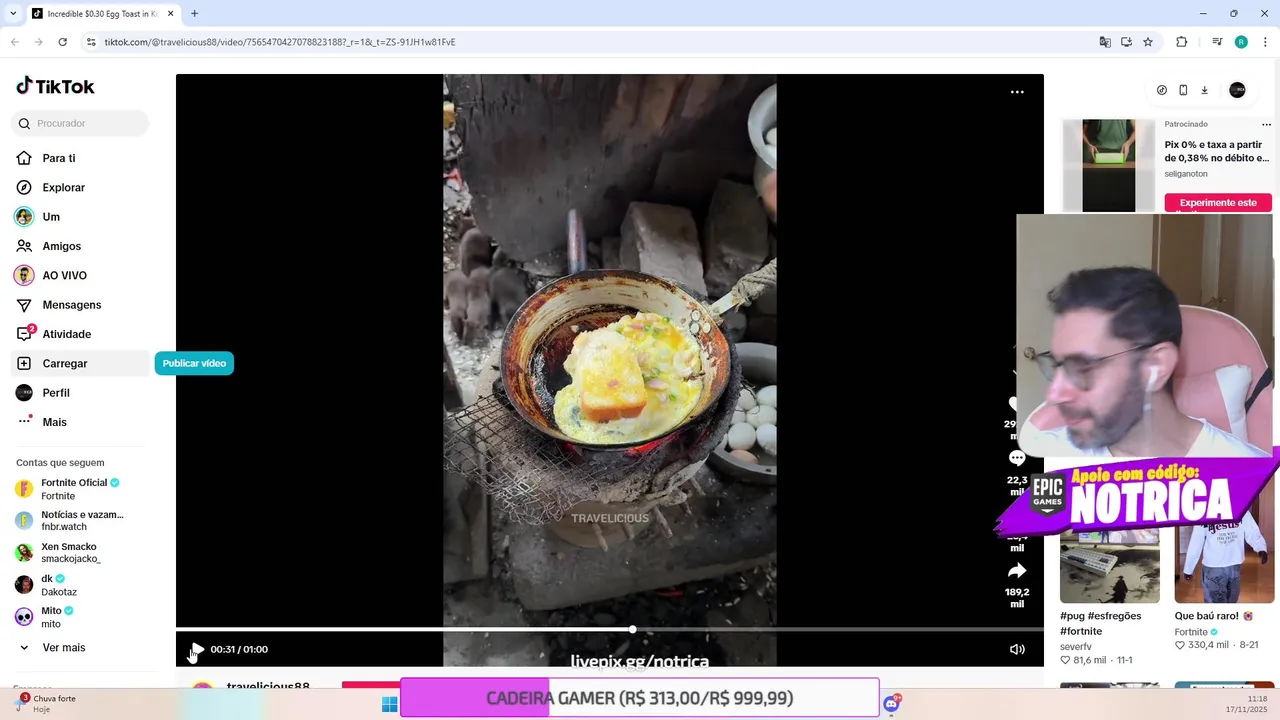This screenshot has width=1280, height=720.
Task: Mute the video with the speaker icon
Action: point(1017,649)
